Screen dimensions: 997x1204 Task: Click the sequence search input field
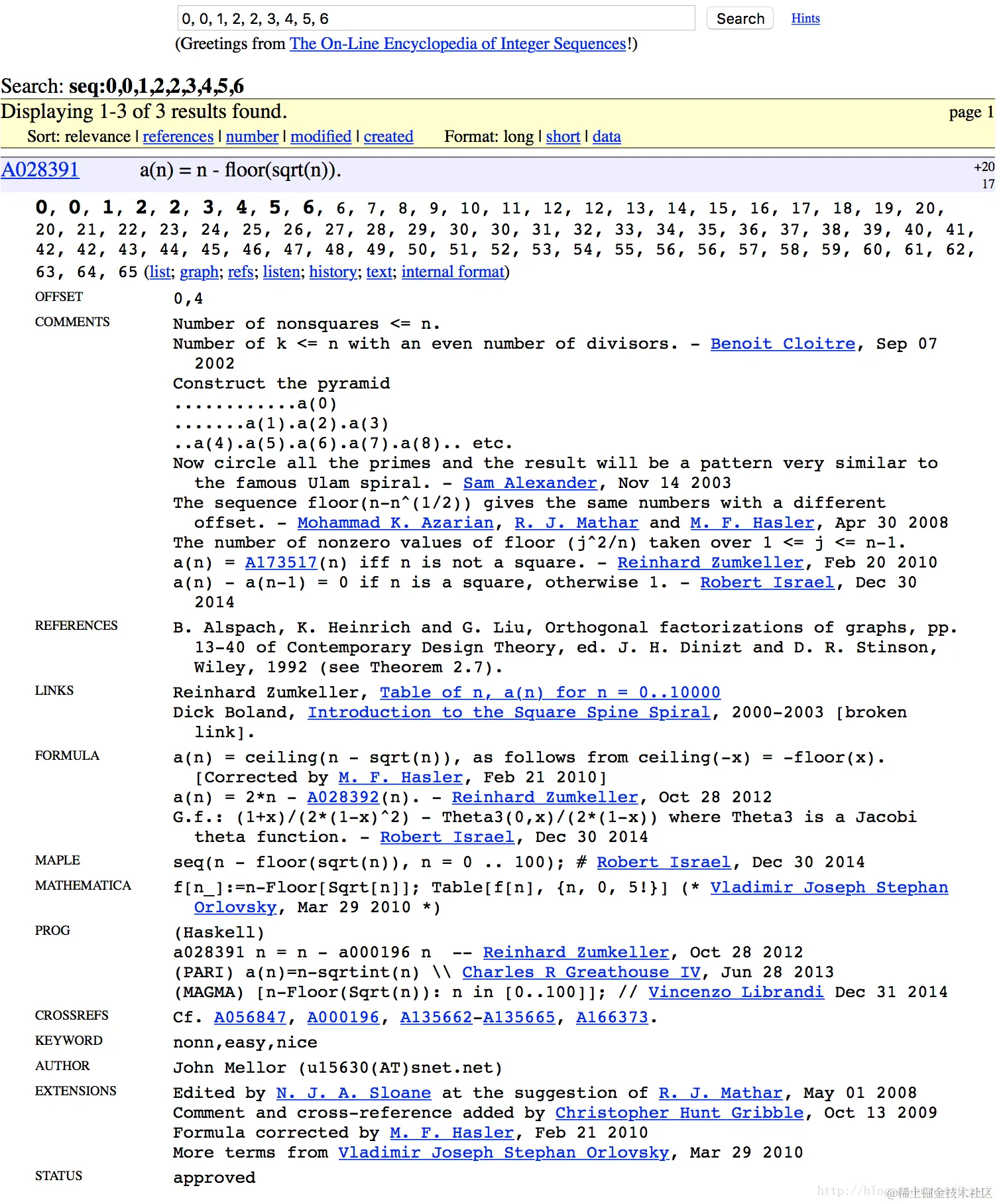(x=436, y=19)
